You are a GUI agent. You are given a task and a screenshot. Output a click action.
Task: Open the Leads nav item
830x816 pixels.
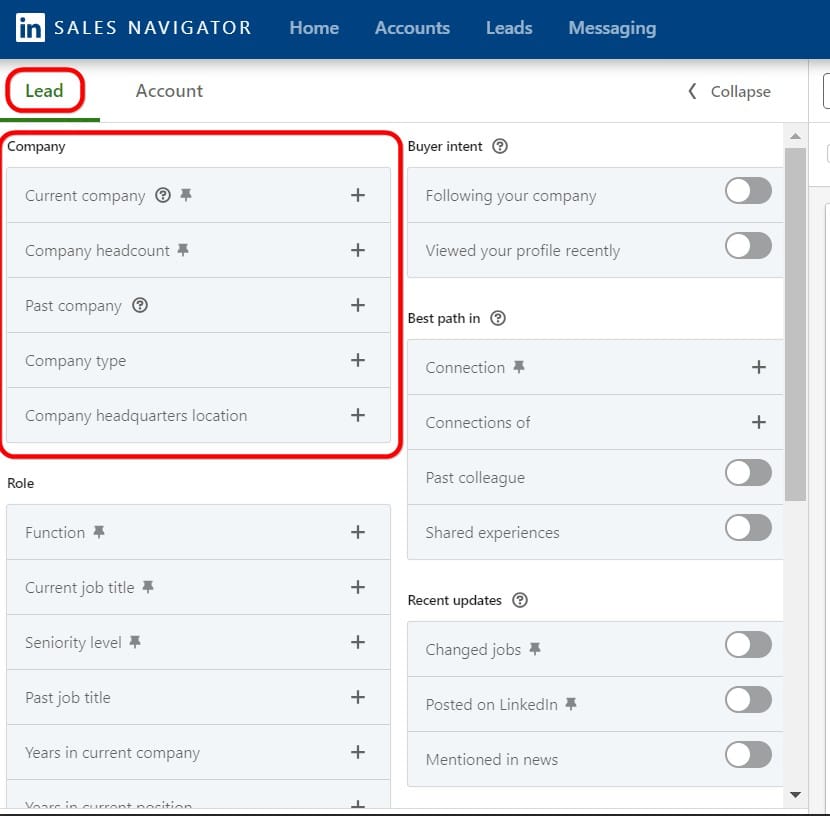coord(509,28)
